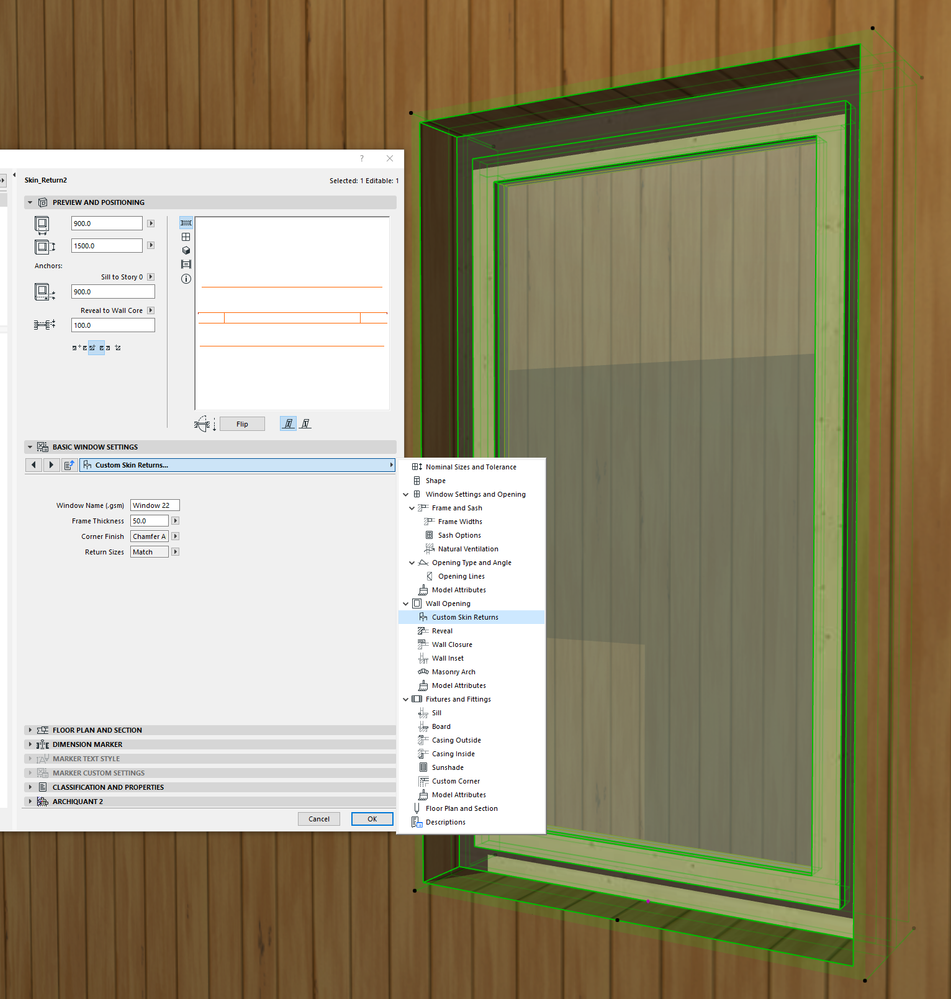Click the Window Name field showing Window 22
Screen dimensions: 951x999
point(155,505)
